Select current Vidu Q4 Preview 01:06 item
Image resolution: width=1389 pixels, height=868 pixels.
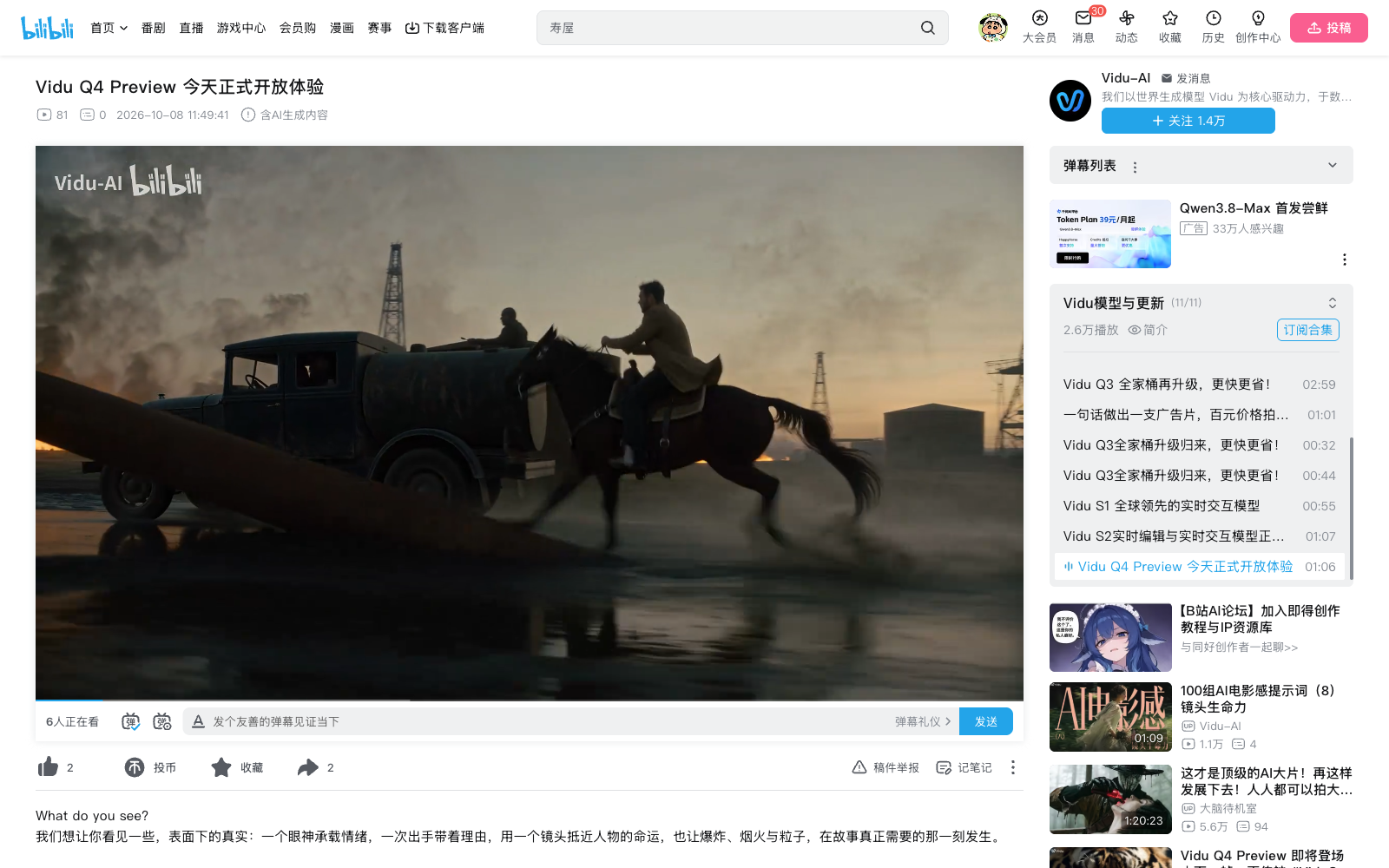click(1200, 567)
